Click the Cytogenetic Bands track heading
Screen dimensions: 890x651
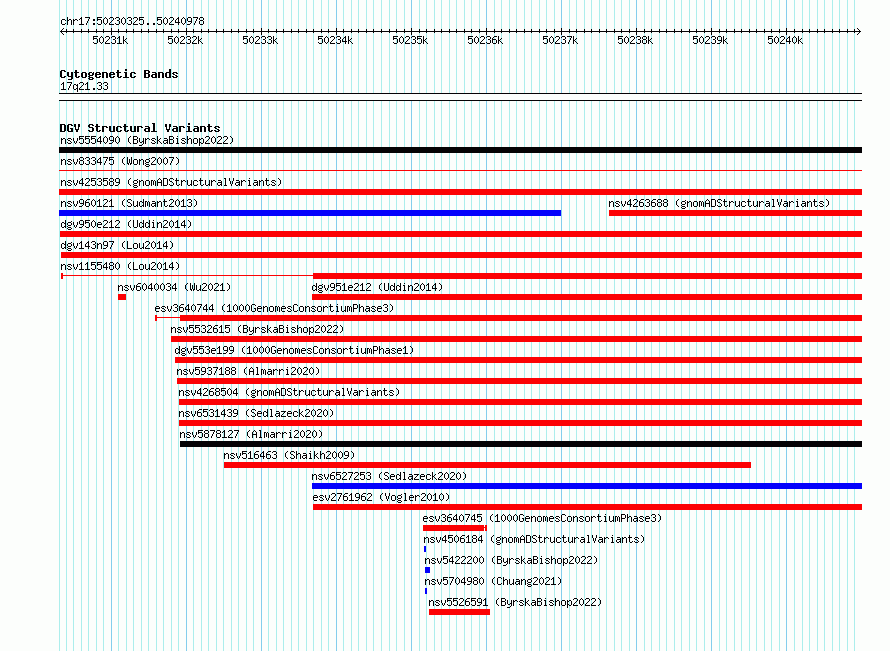[x=119, y=74]
